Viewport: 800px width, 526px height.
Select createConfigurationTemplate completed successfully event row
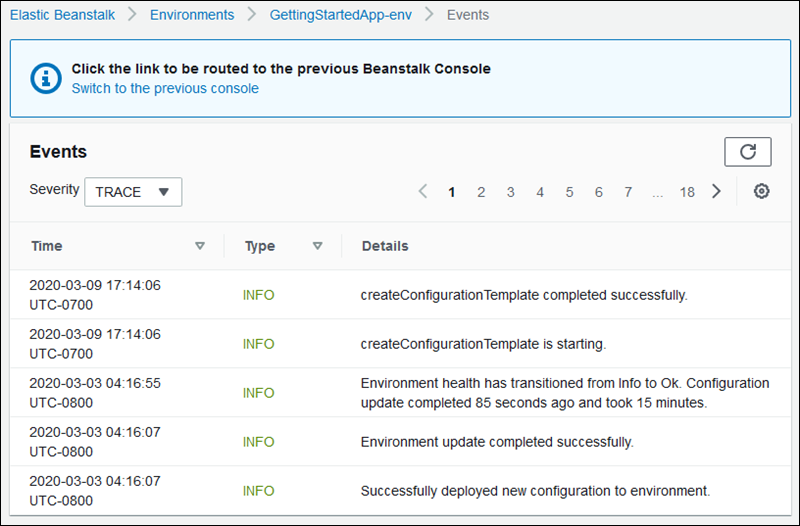point(523,295)
